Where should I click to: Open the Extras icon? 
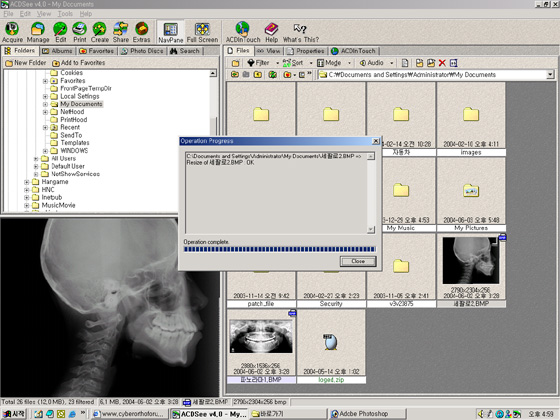click(141, 32)
